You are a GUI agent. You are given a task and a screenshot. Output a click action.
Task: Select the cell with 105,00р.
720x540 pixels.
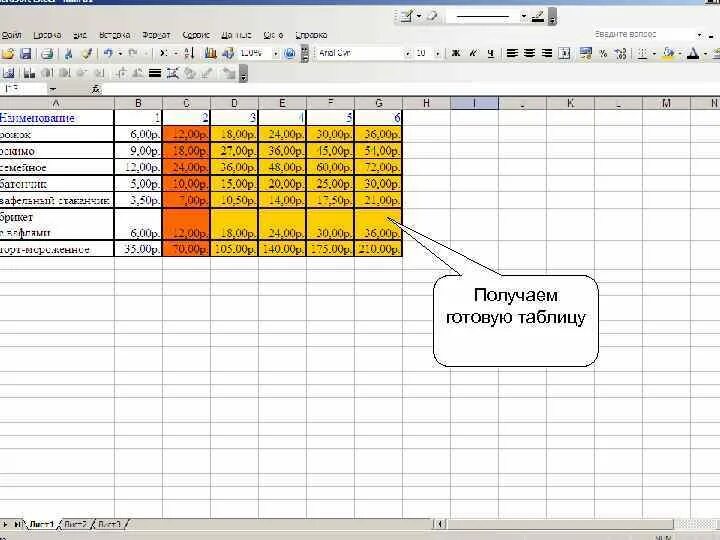pyautogui.click(x=235, y=249)
